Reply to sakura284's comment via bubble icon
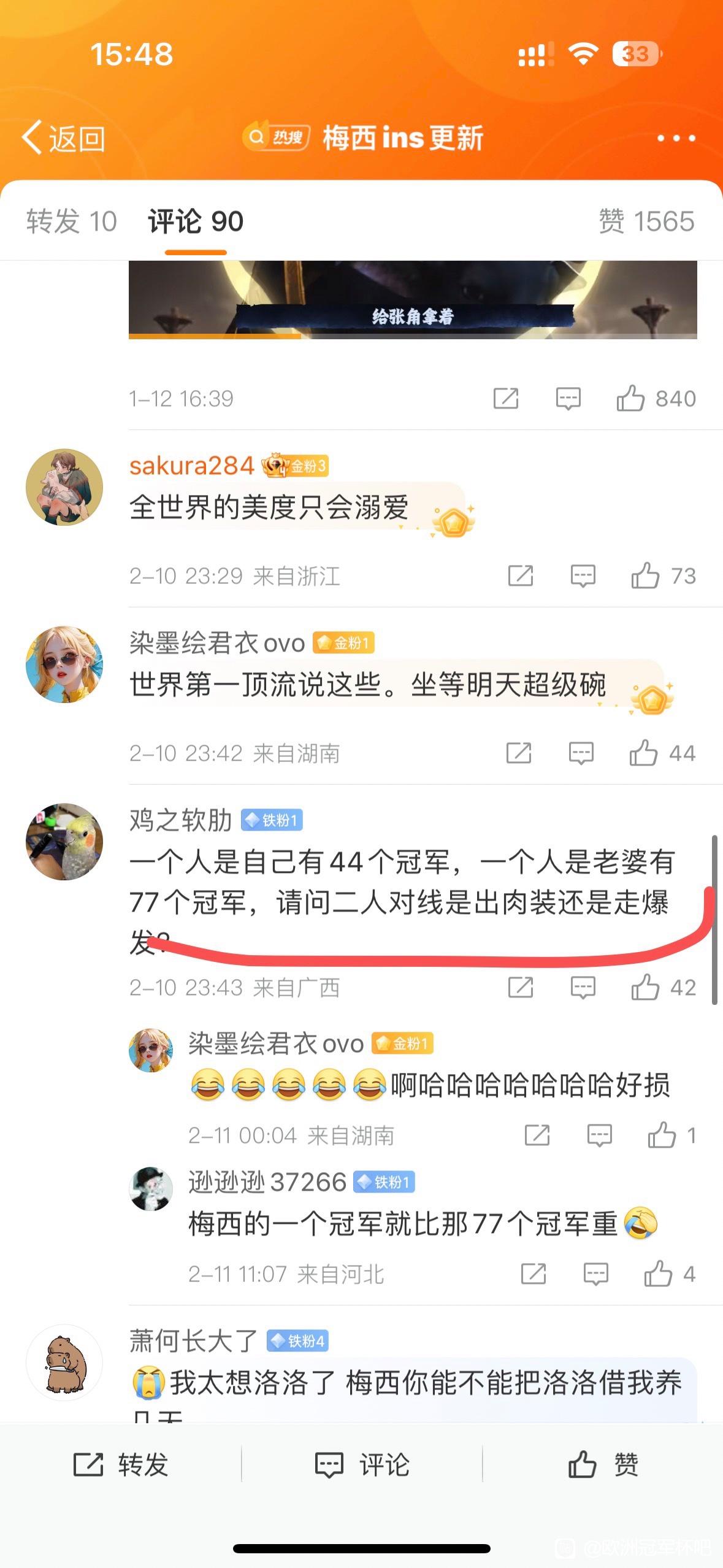Image resolution: width=723 pixels, height=1568 pixels. click(583, 576)
